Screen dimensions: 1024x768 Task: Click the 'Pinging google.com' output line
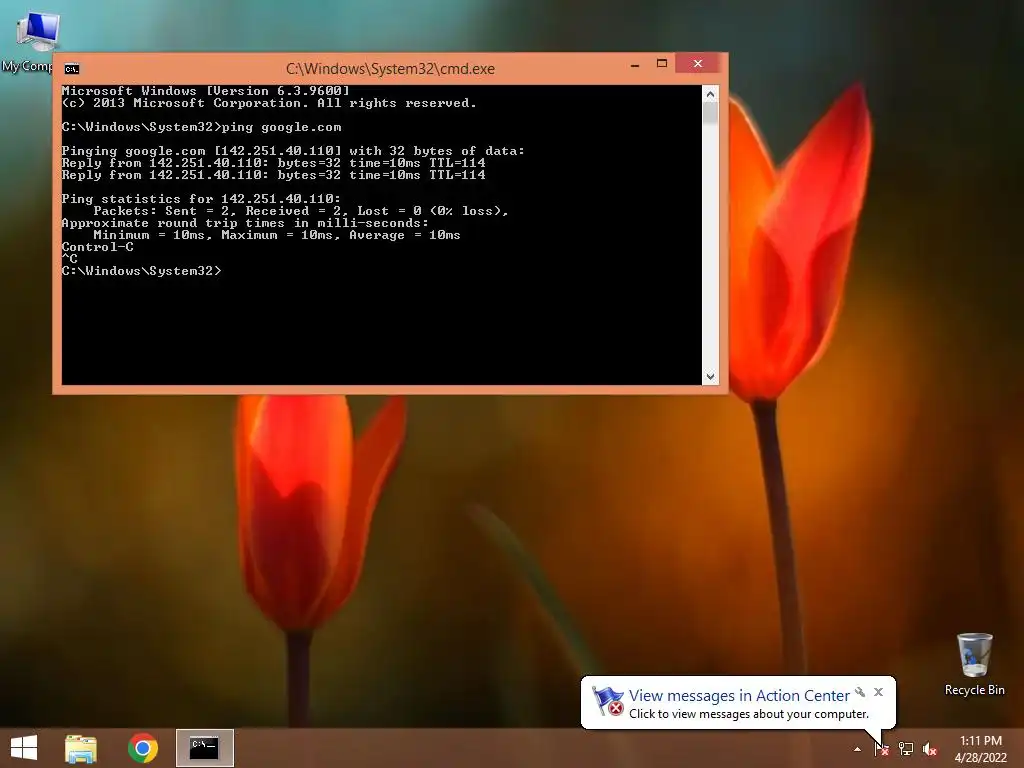293,151
